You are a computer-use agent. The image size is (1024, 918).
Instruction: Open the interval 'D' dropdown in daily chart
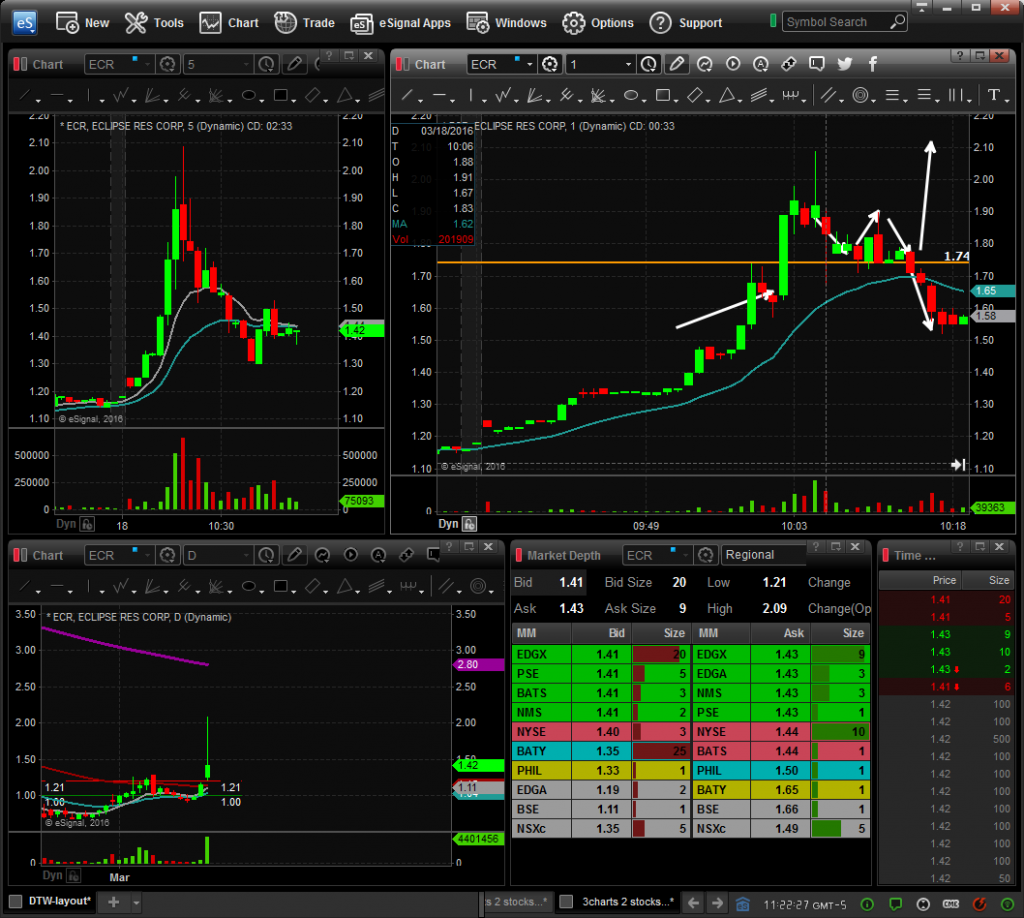point(246,556)
